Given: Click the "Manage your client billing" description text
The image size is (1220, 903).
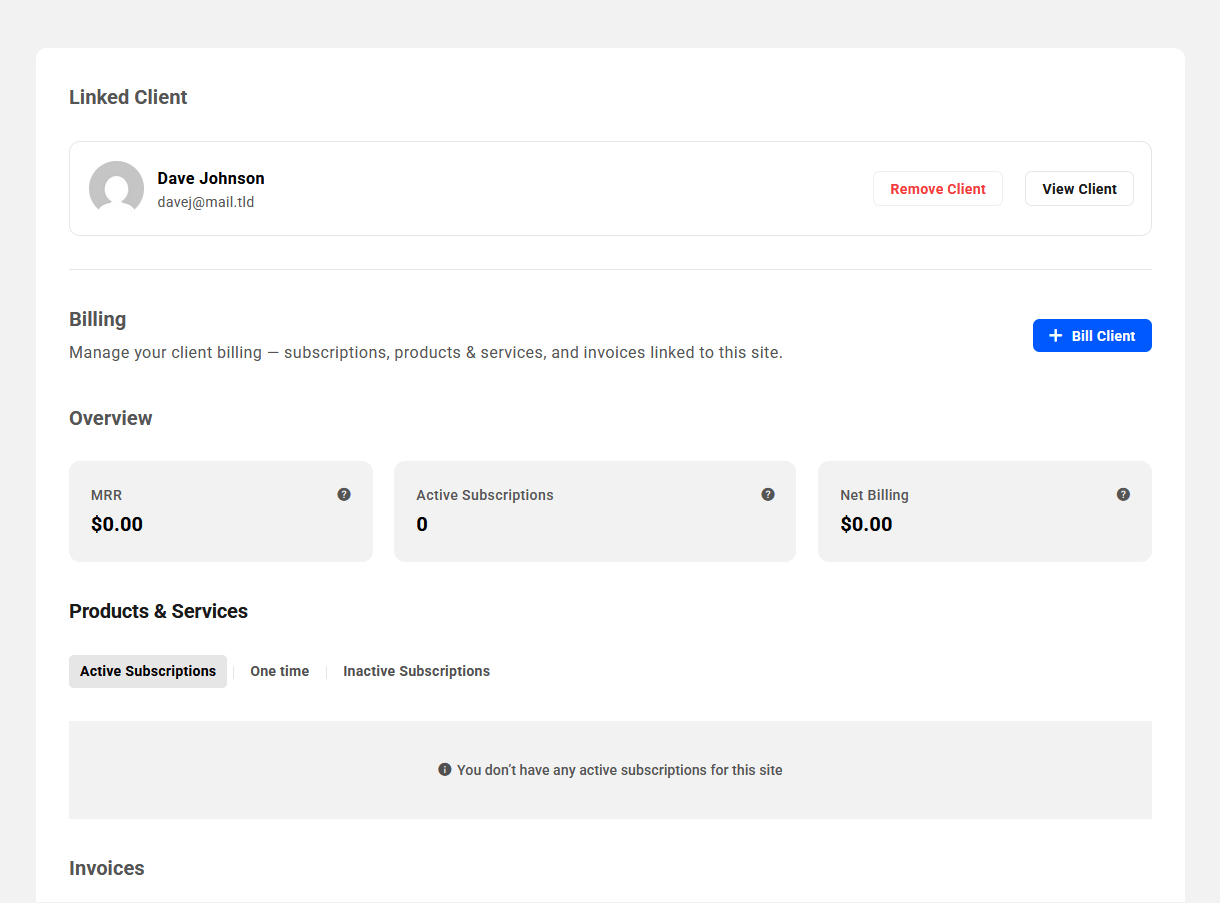Looking at the screenshot, I should click(425, 352).
